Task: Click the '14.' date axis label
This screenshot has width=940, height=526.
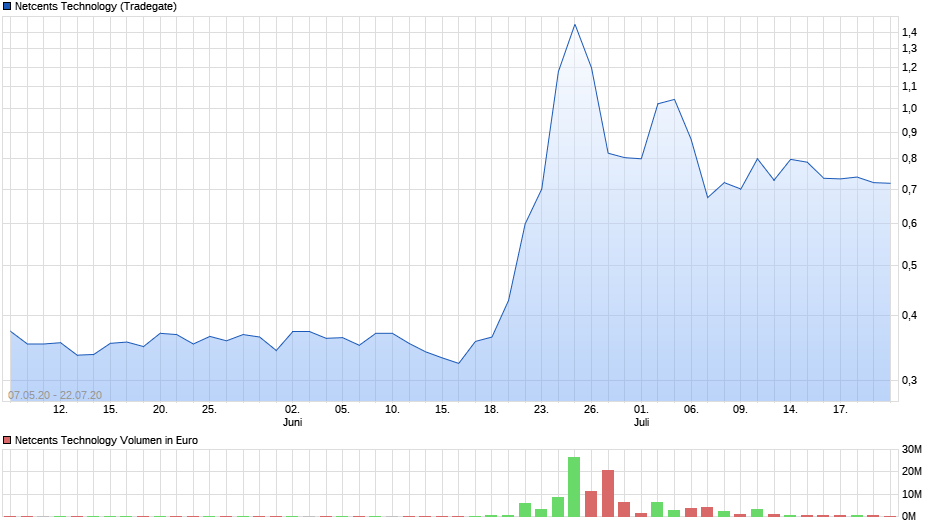Action: (x=790, y=410)
